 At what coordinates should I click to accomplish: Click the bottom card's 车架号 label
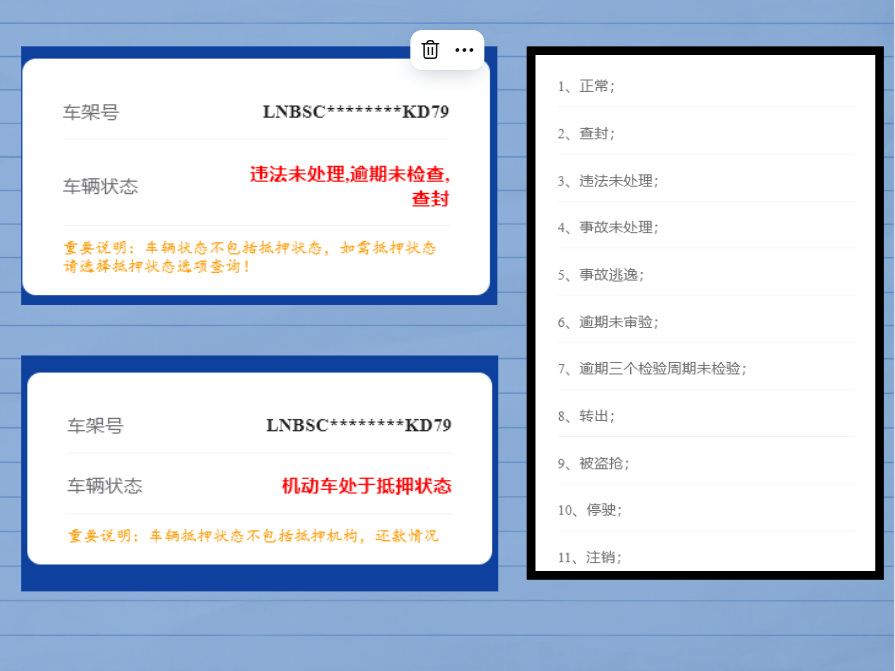pos(95,426)
